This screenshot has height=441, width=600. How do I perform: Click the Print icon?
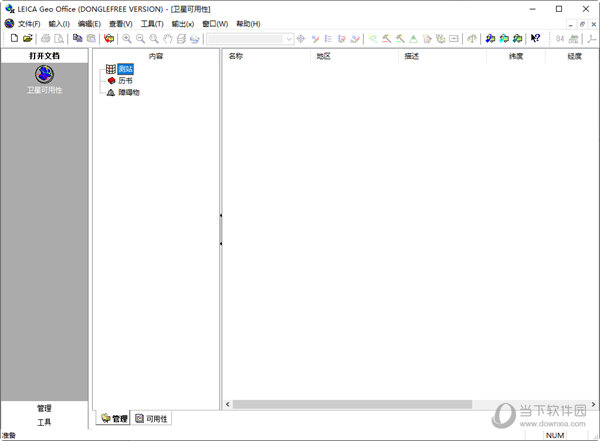[46, 38]
